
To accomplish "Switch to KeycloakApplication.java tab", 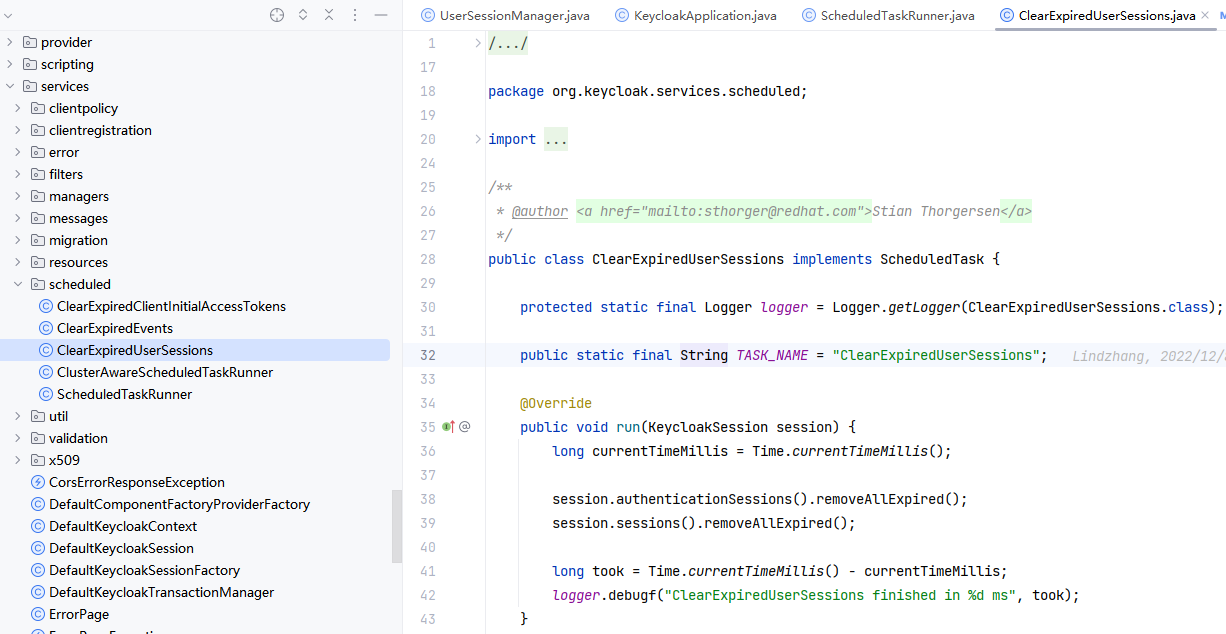I will pos(696,15).
